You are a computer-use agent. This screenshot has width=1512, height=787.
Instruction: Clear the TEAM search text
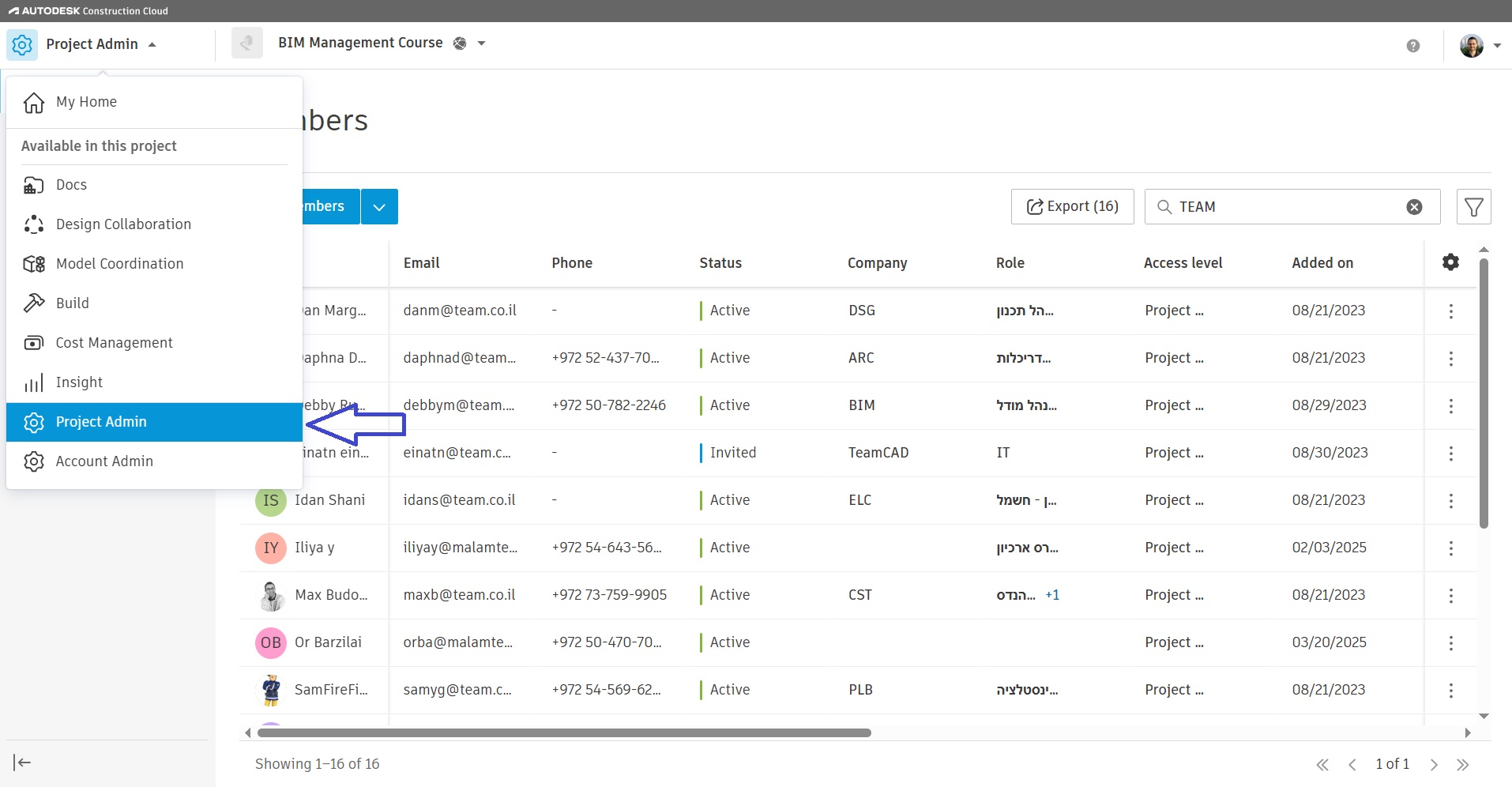(x=1414, y=207)
